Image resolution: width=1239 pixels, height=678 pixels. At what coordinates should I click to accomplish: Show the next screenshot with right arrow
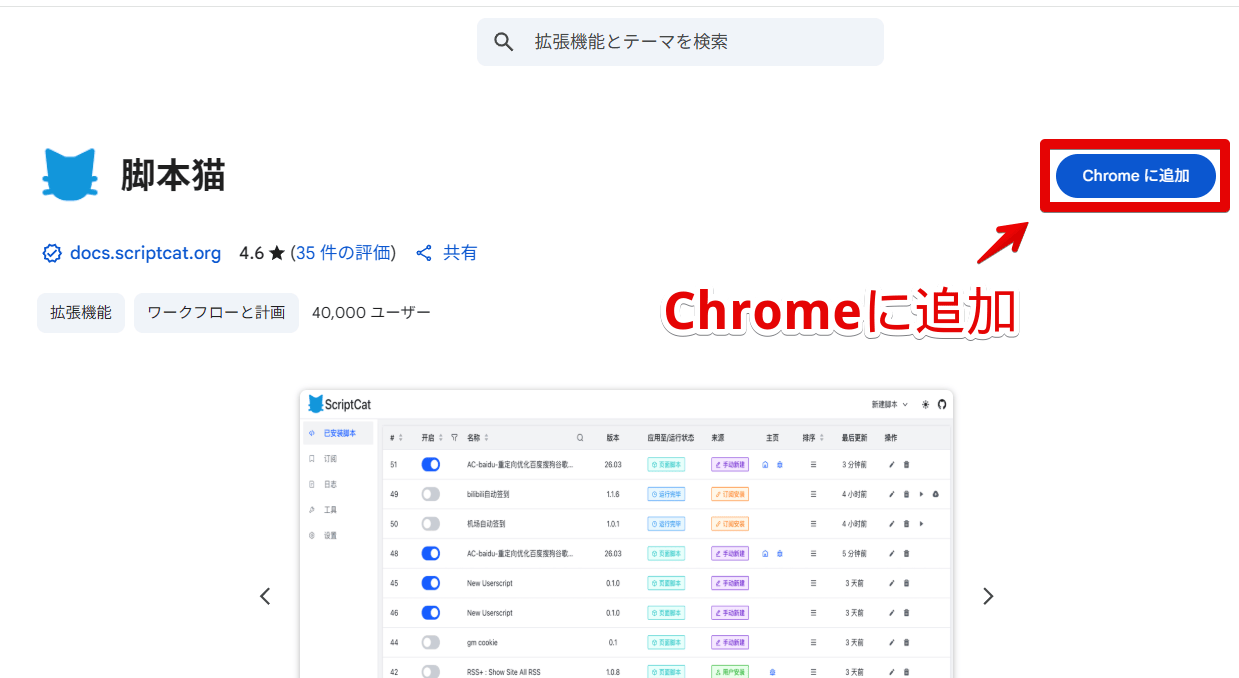pyautogui.click(x=988, y=596)
